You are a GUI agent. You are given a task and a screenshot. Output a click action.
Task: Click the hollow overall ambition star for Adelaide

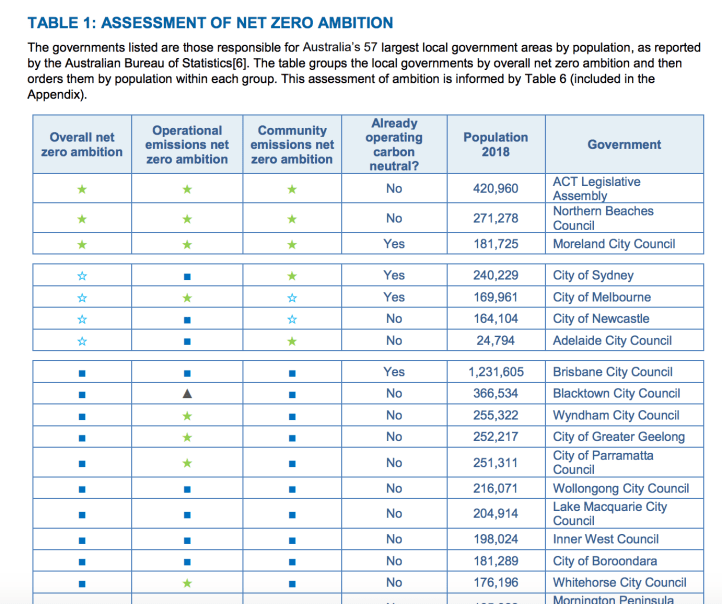click(x=83, y=341)
